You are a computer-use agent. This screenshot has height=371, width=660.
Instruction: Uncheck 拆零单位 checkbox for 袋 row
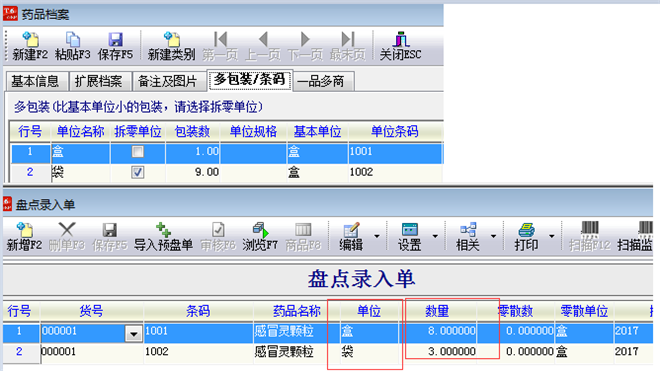pyautogui.click(x=138, y=172)
